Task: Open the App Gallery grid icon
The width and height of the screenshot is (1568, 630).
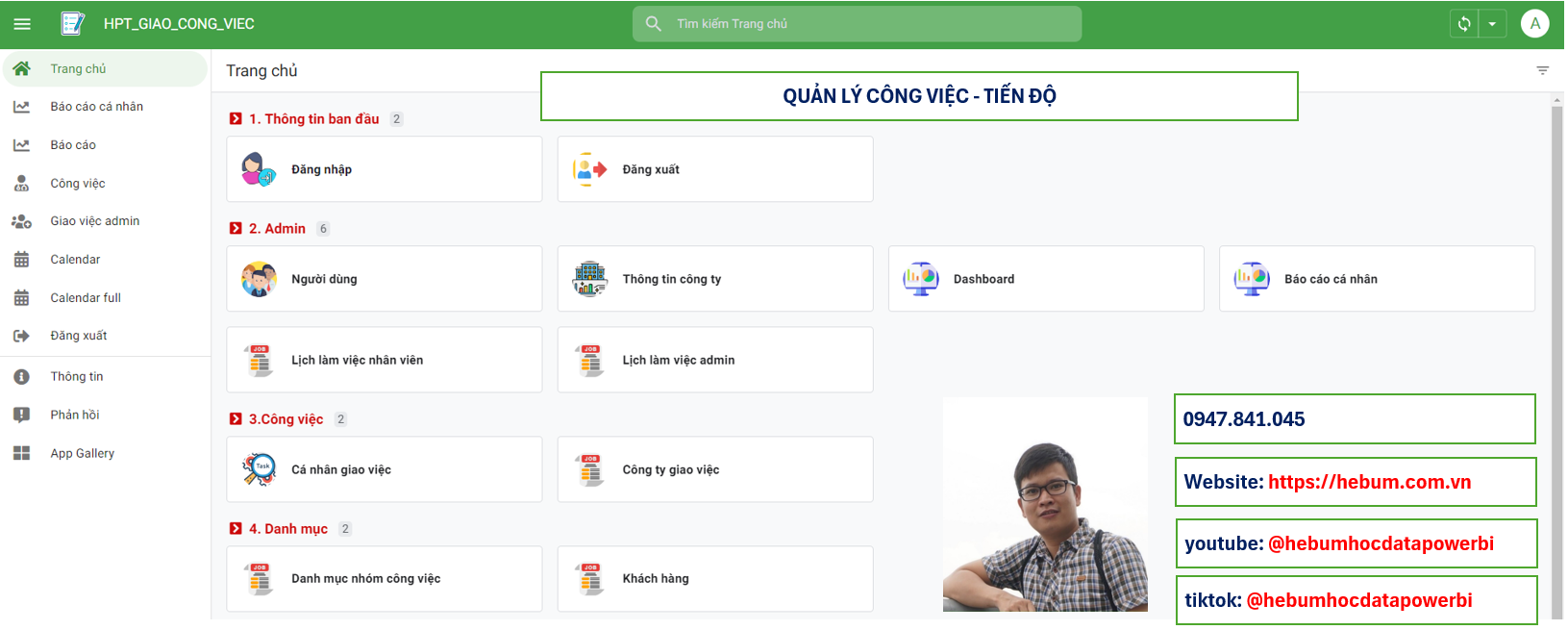Action: point(21,453)
